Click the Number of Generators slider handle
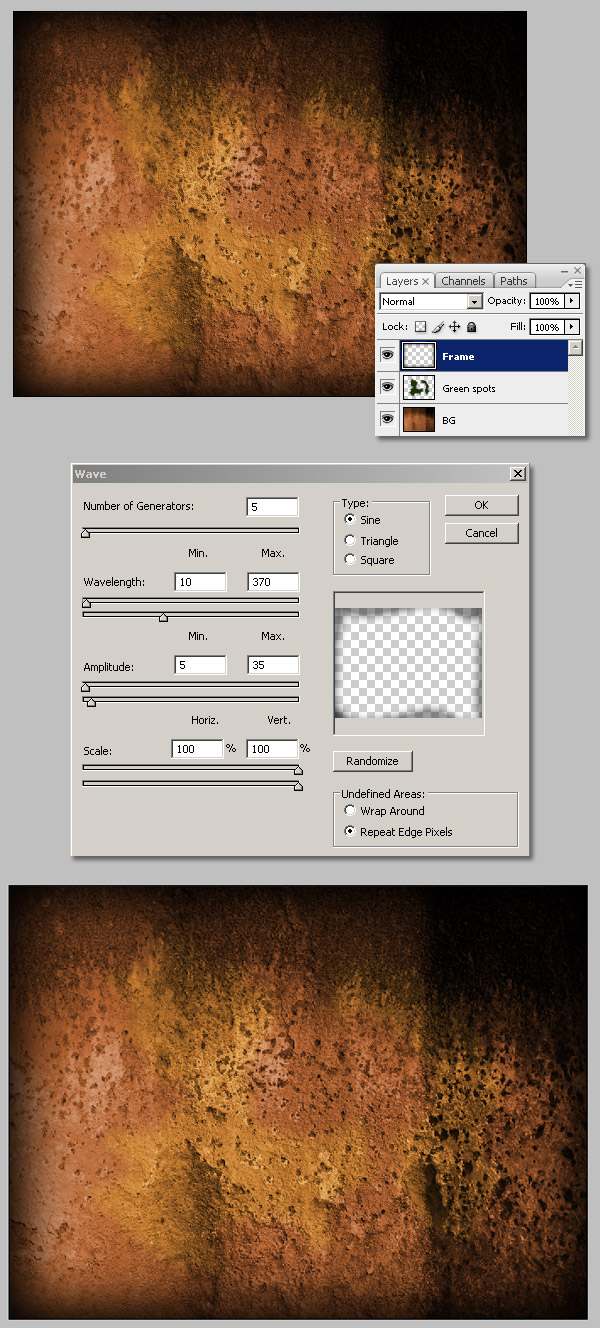 click(86, 534)
